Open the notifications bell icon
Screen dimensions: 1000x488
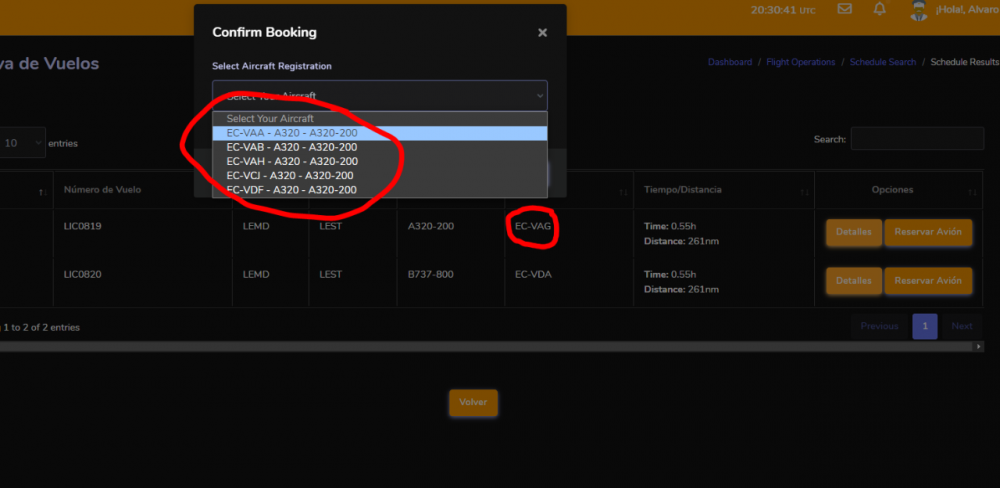point(880,10)
